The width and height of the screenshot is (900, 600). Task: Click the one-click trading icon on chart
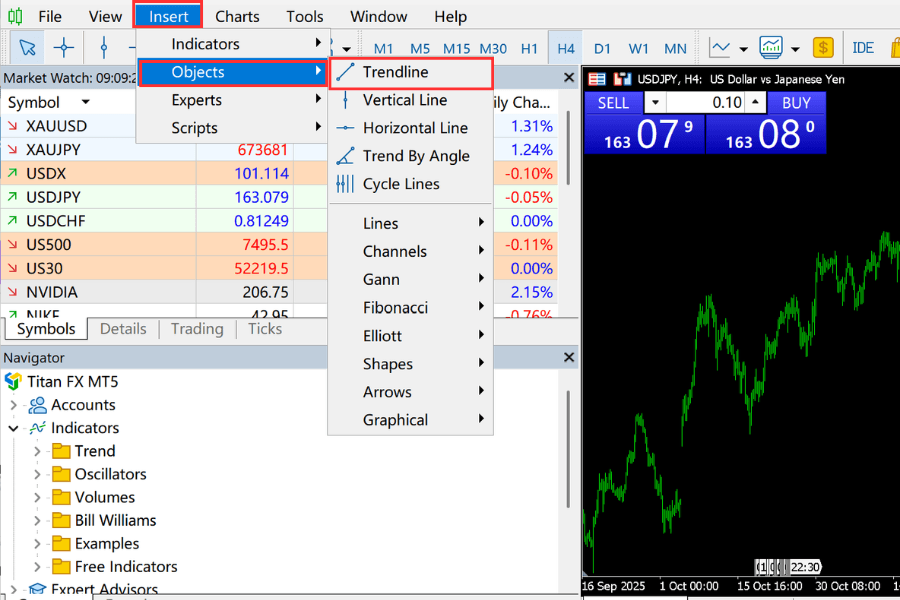click(x=622, y=79)
